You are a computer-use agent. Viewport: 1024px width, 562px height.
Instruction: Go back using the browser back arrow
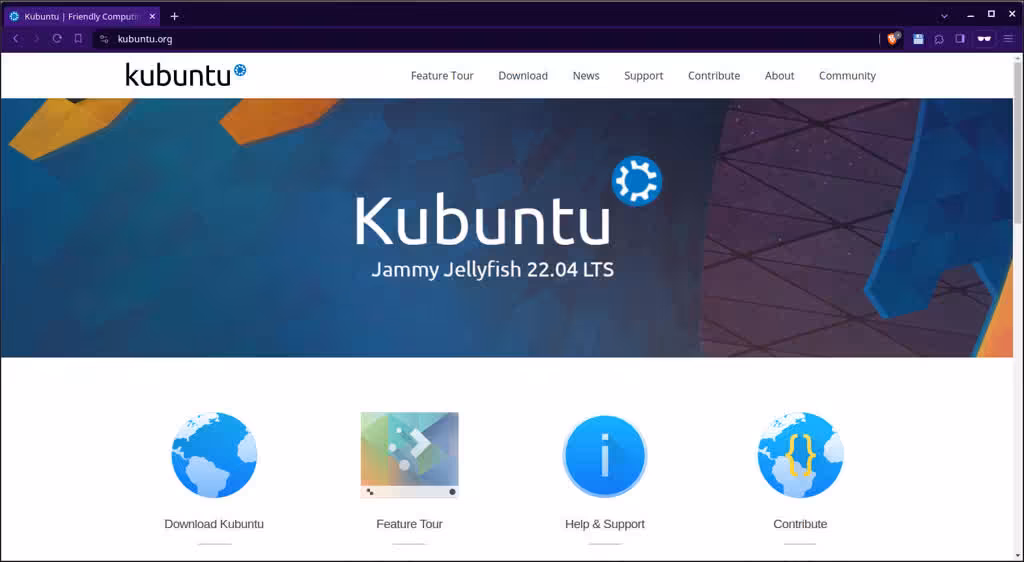(x=16, y=39)
